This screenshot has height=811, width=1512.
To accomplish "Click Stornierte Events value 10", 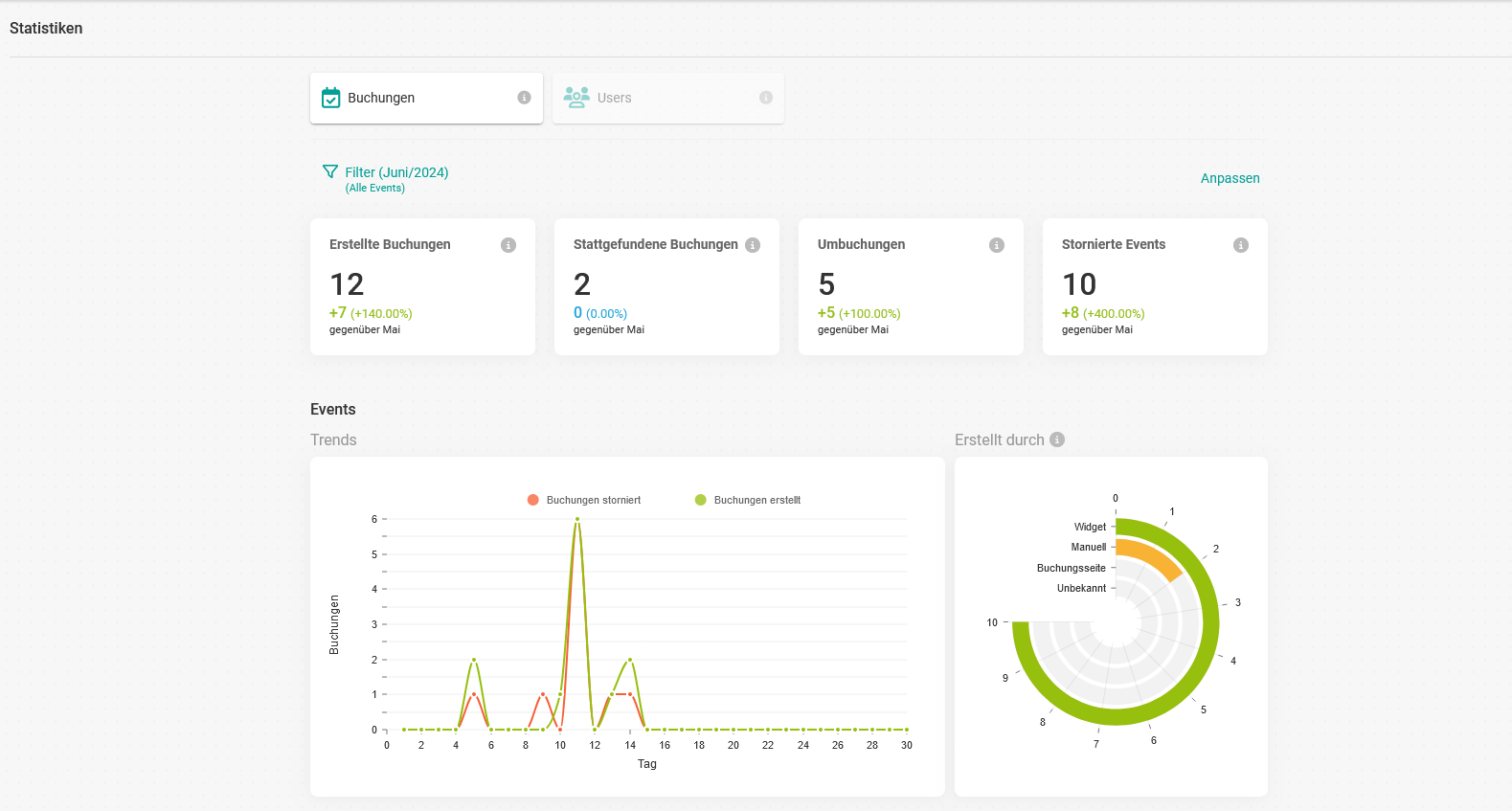I will click(x=1079, y=284).
